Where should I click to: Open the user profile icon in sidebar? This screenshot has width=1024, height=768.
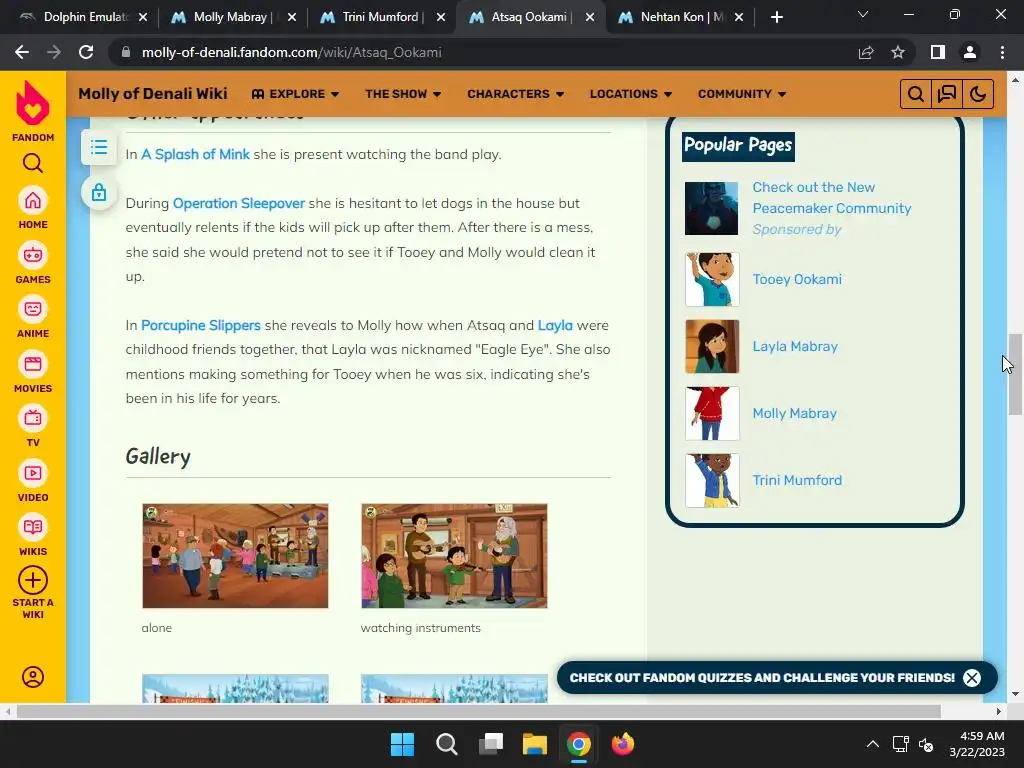pos(33,677)
